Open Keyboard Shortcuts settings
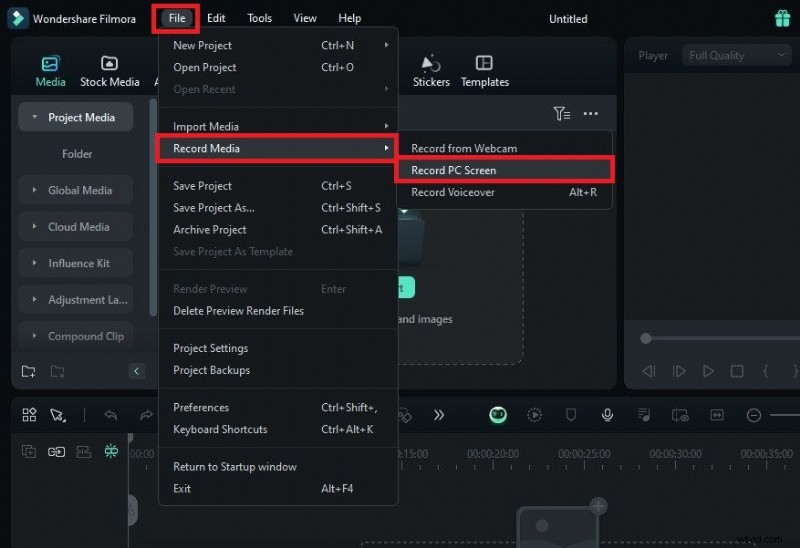This screenshot has height=548, width=800. [278, 429]
